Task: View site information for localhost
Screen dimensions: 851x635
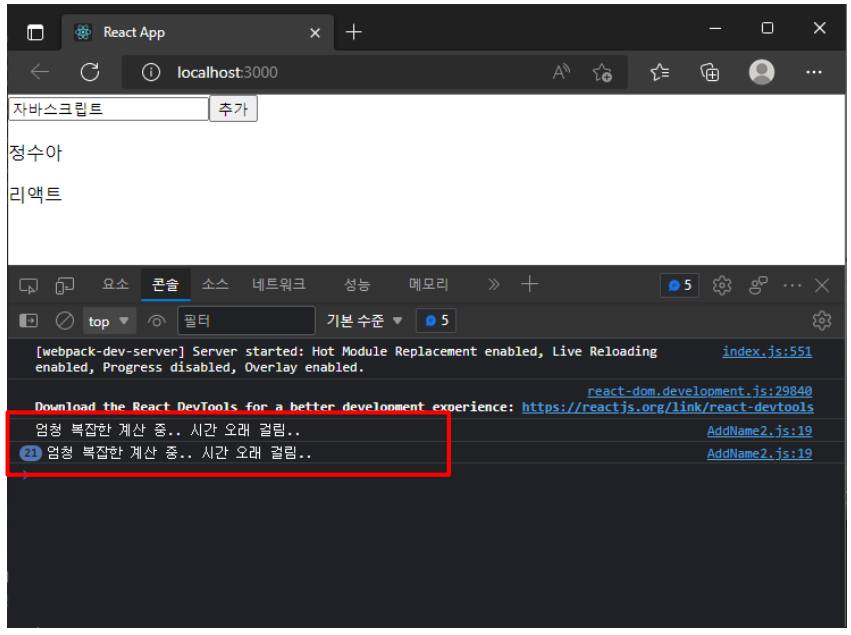Action: pyautogui.click(x=151, y=72)
